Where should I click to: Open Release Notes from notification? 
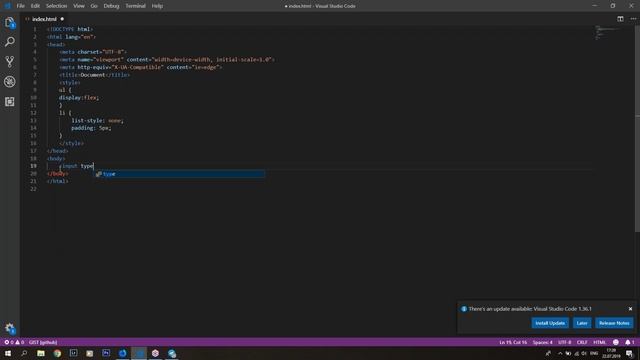pos(614,323)
